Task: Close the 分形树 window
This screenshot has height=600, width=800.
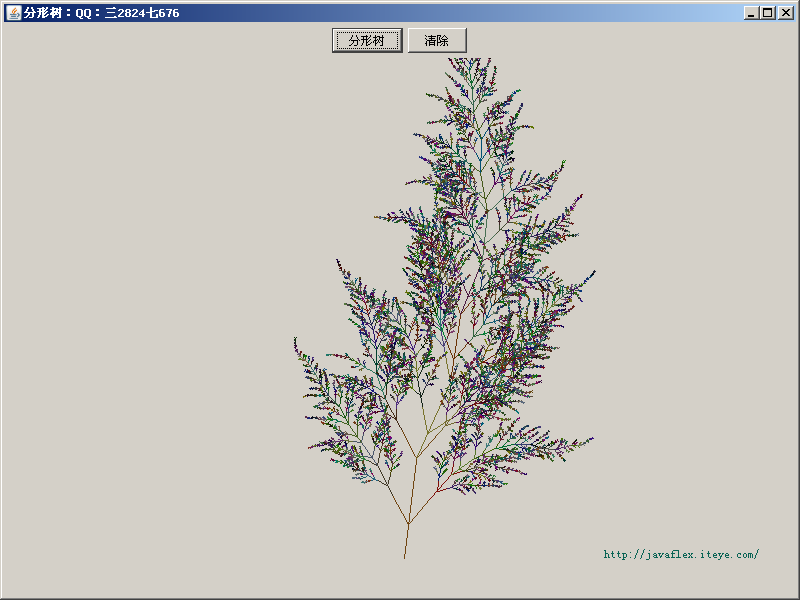Action: [x=786, y=13]
